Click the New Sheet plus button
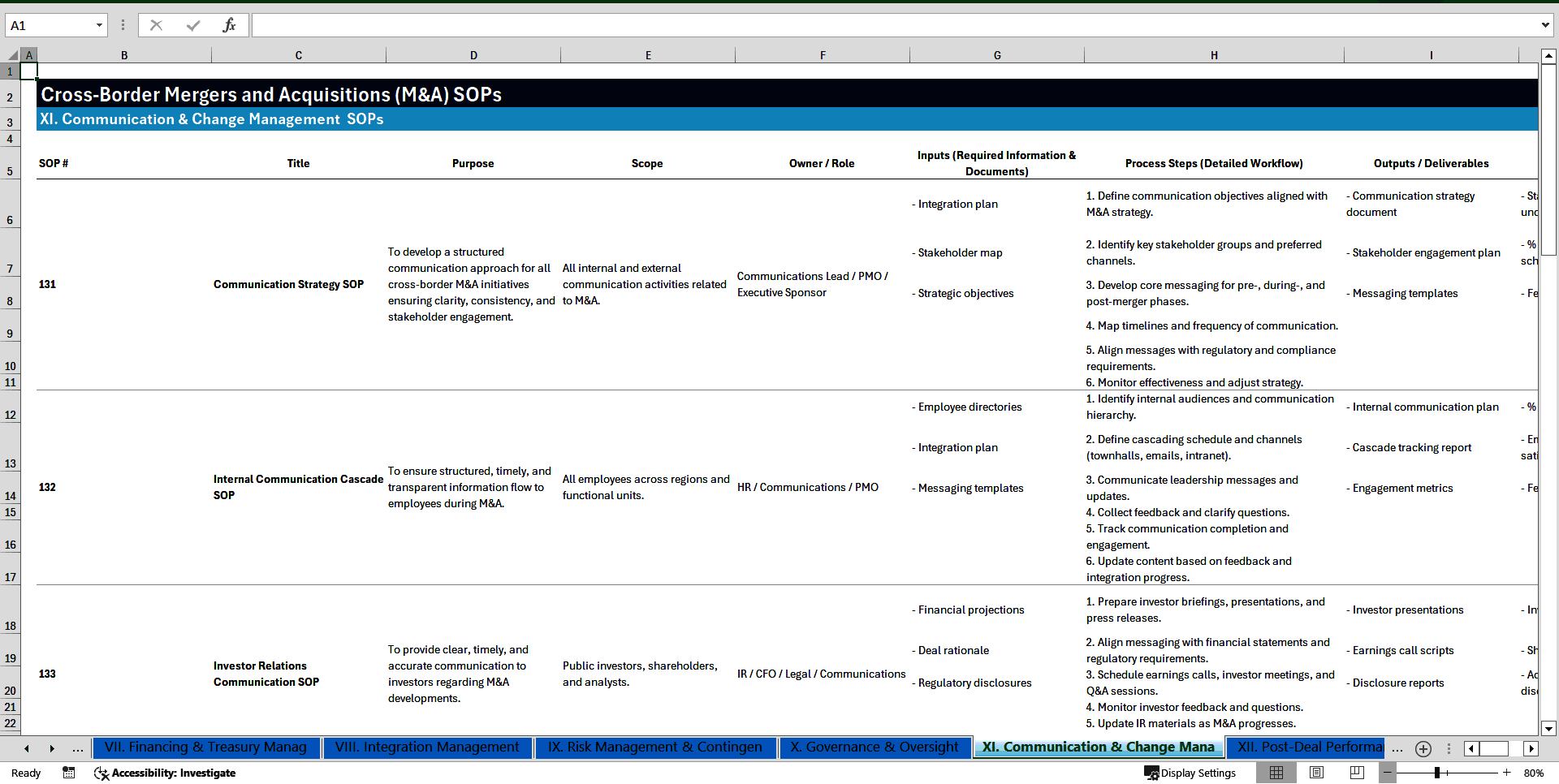The image size is (1559, 784). 1423,748
